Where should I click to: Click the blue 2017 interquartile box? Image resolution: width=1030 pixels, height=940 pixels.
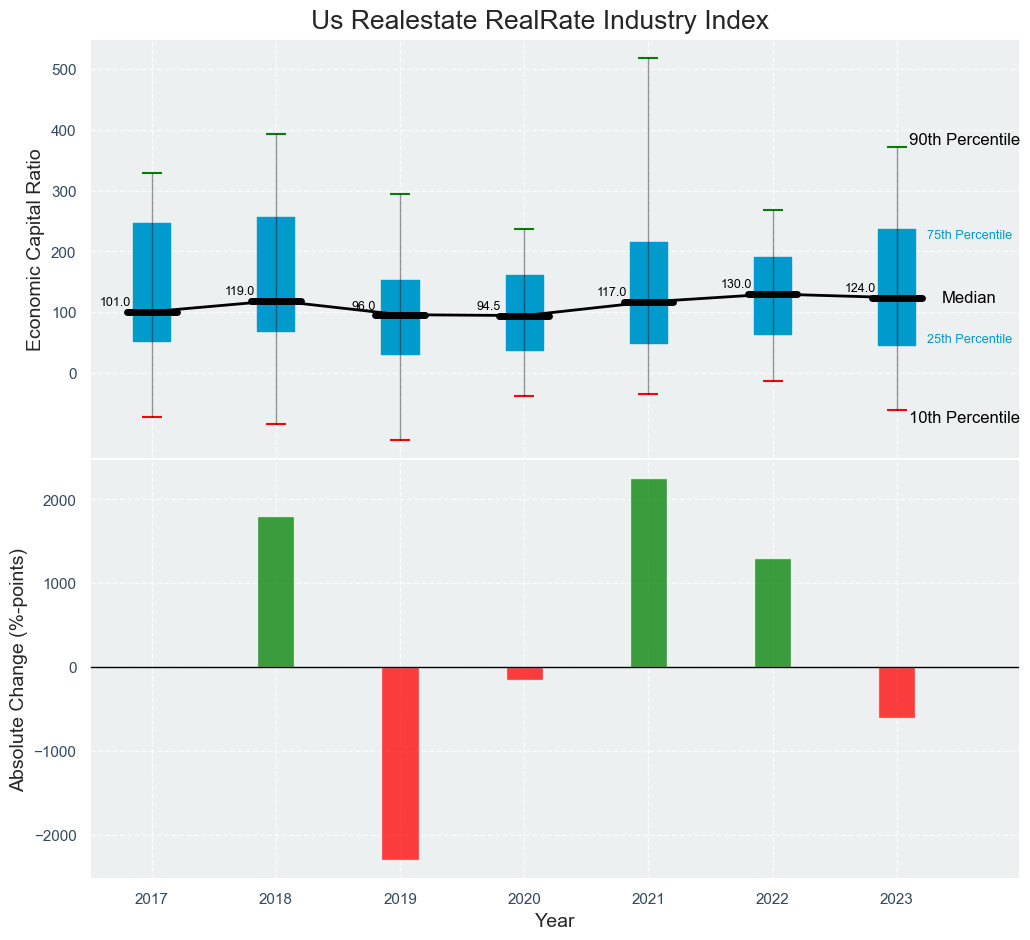click(x=152, y=282)
